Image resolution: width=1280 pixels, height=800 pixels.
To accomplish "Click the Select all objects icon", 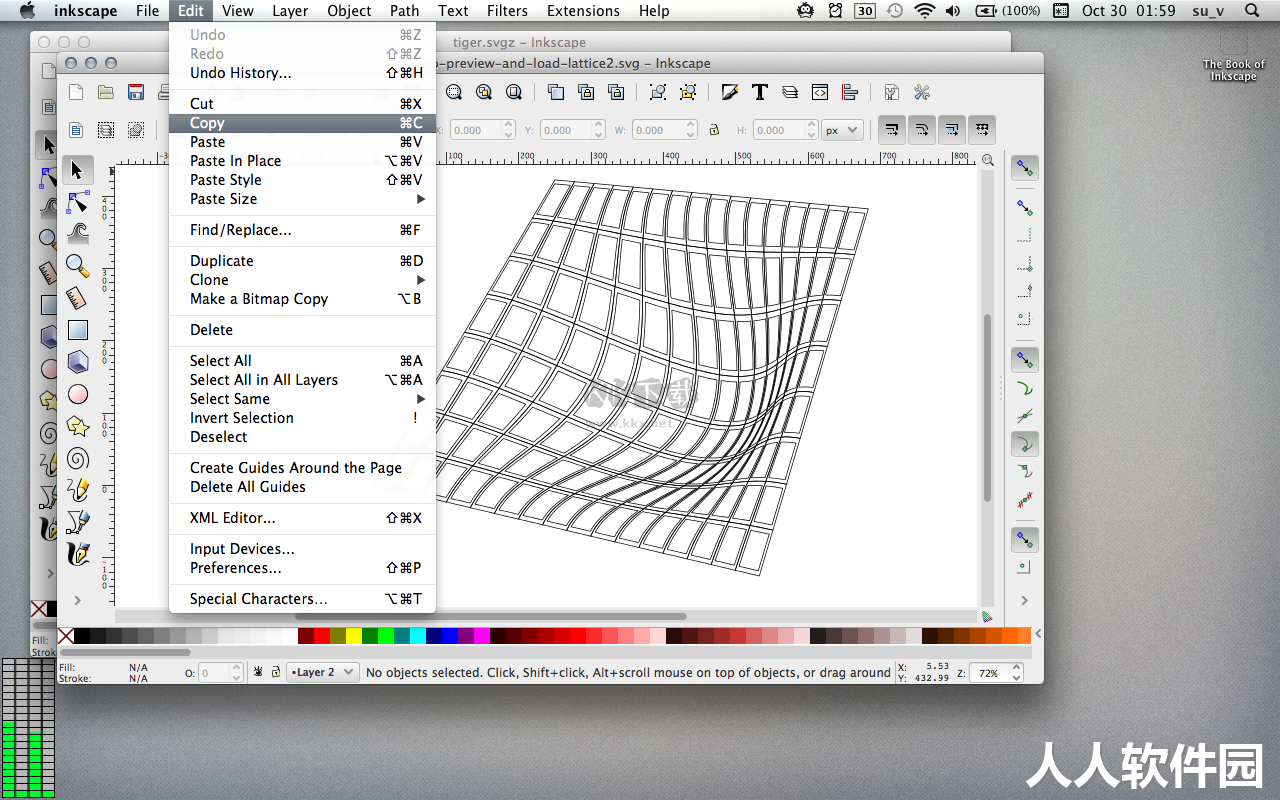I will coord(76,130).
